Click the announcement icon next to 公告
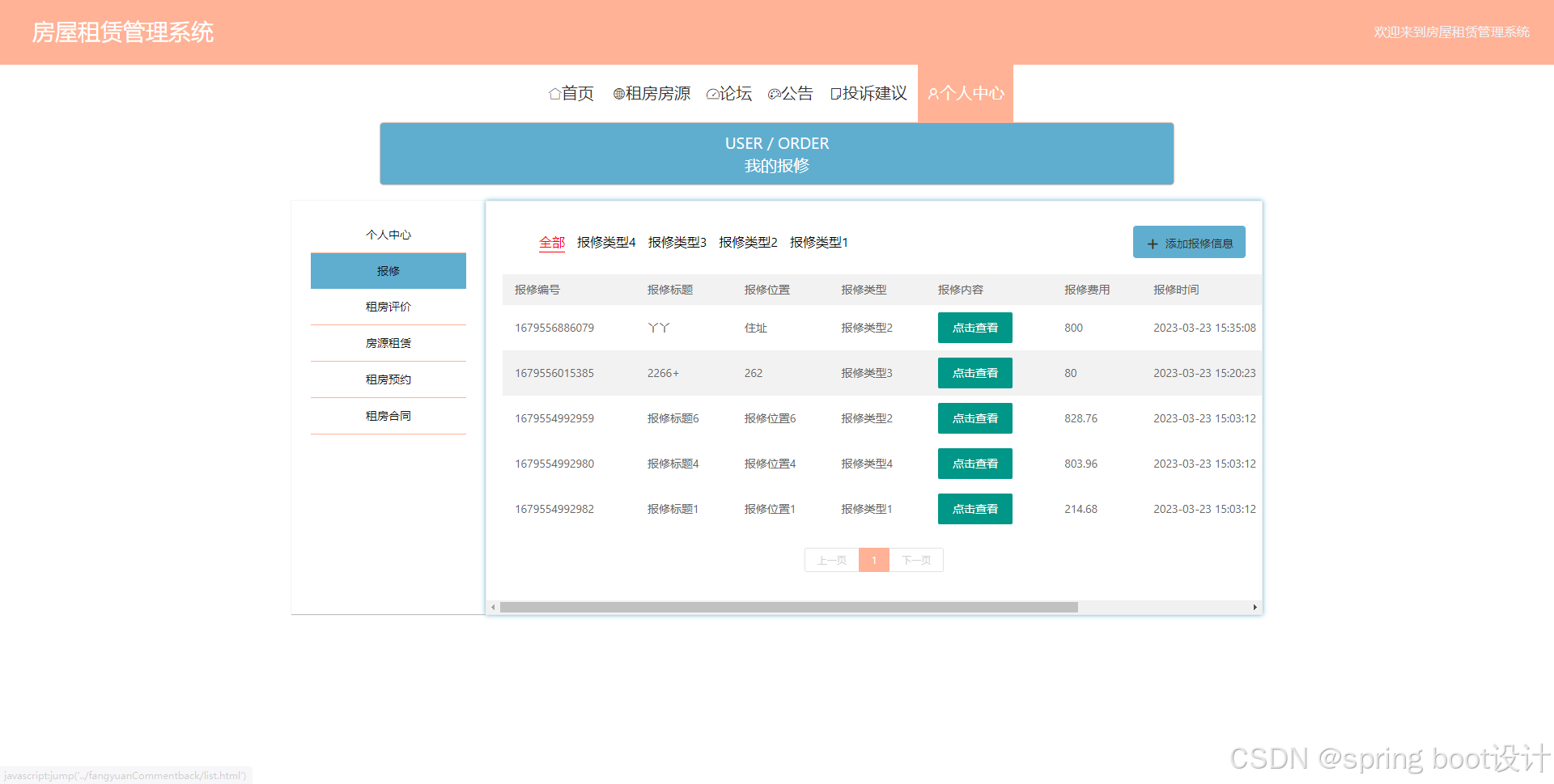1554x784 pixels. [x=775, y=93]
